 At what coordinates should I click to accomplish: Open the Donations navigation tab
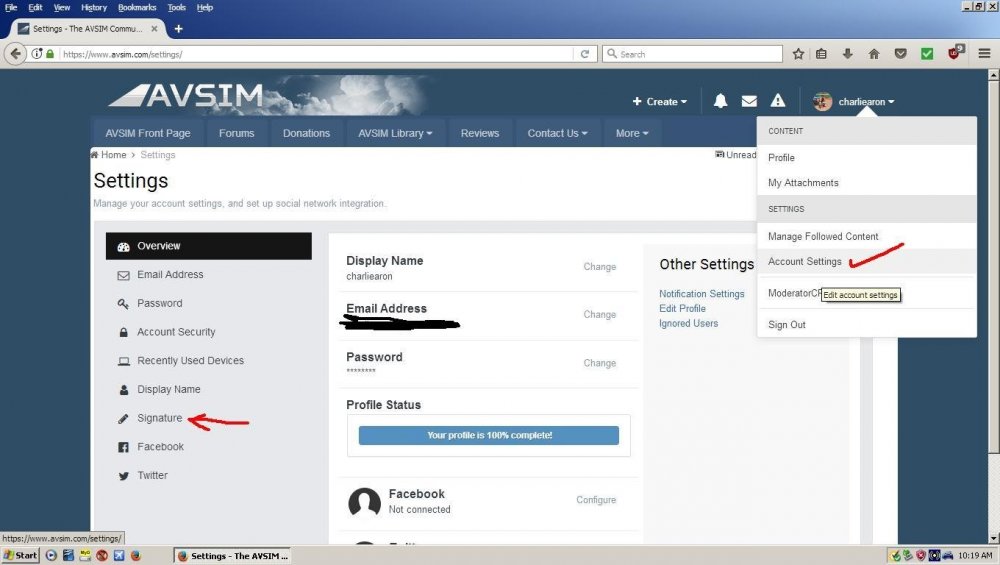(306, 133)
